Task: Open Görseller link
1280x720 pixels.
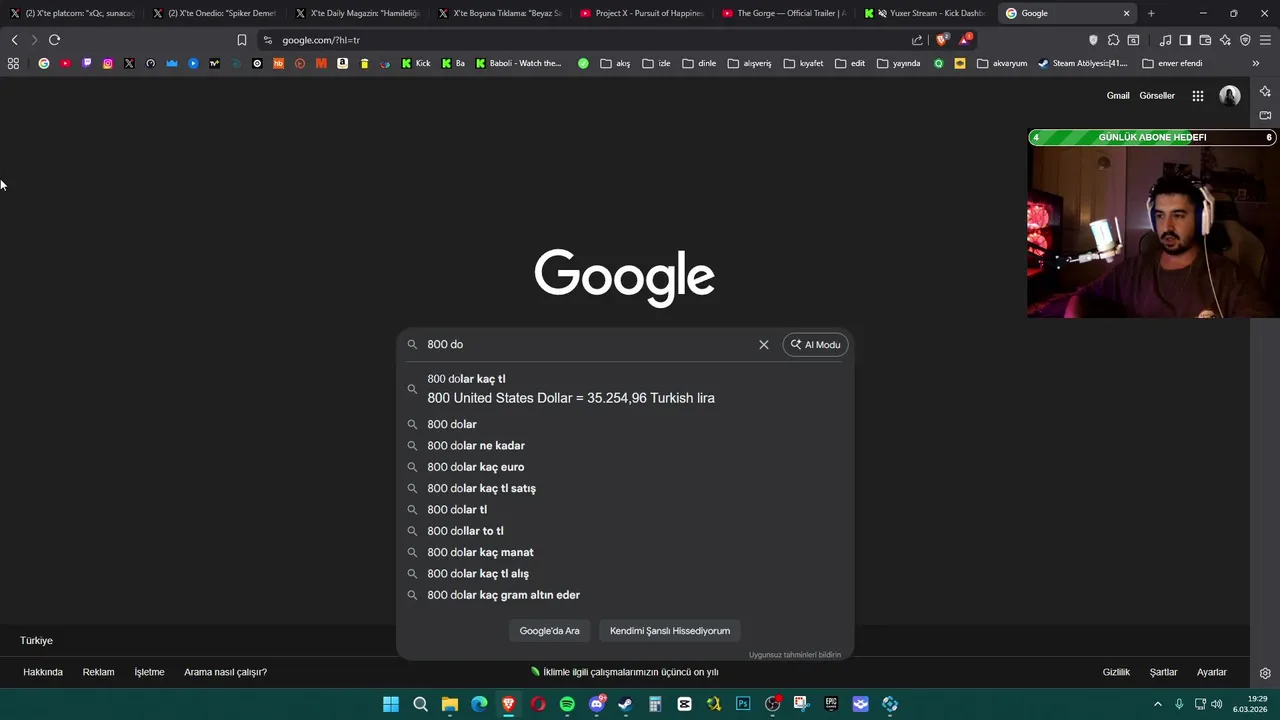Action: (x=1157, y=96)
